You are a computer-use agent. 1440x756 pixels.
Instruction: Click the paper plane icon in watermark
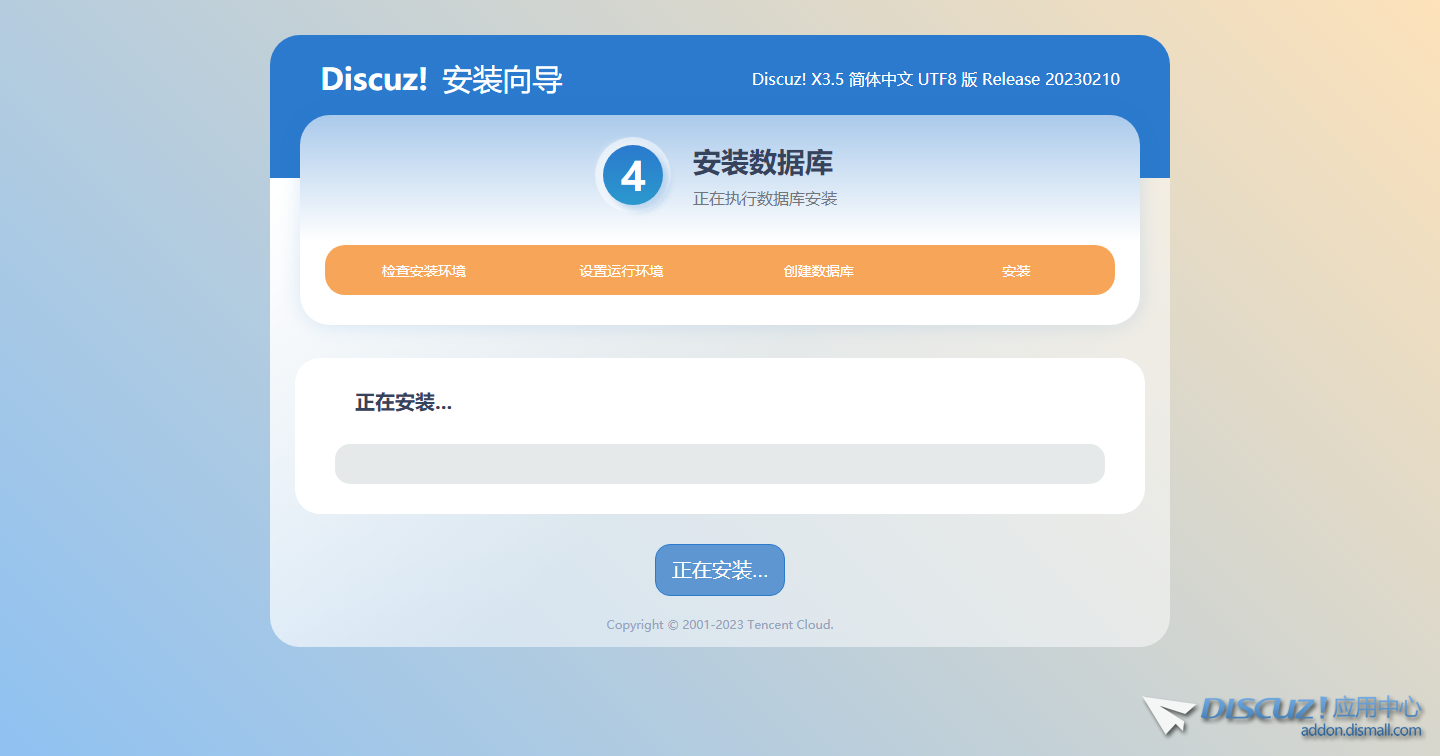(1168, 715)
